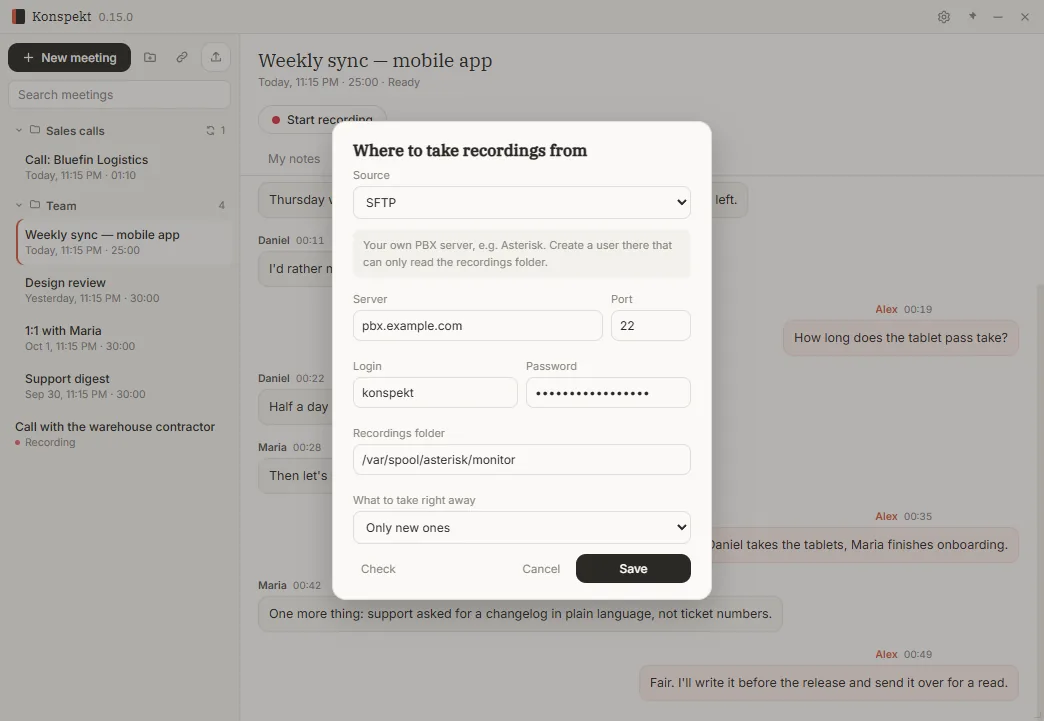Close the Konspekt window

tap(1025, 17)
